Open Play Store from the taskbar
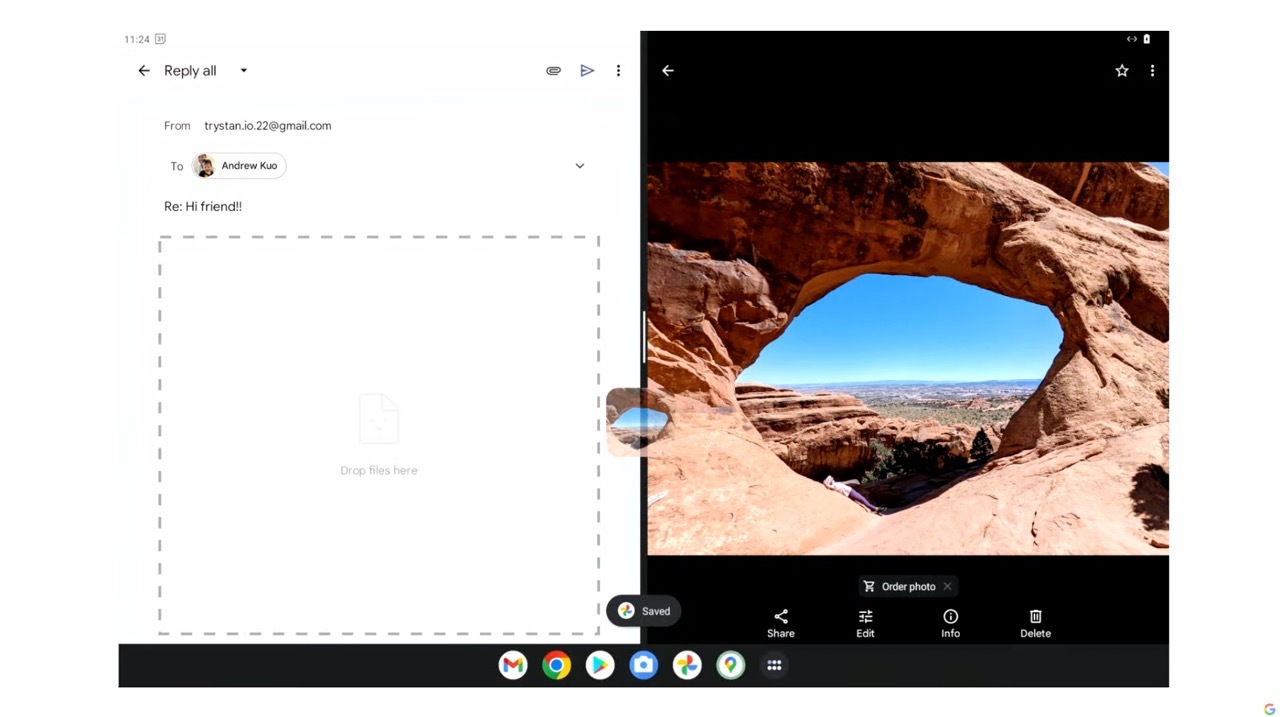 click(600, 665)
